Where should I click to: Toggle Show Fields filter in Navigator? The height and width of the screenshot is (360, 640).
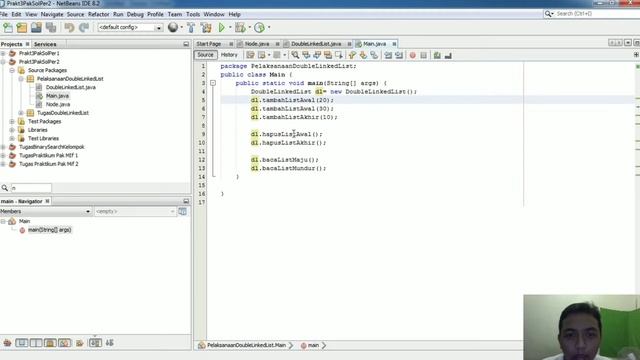(x=22, y=343)
